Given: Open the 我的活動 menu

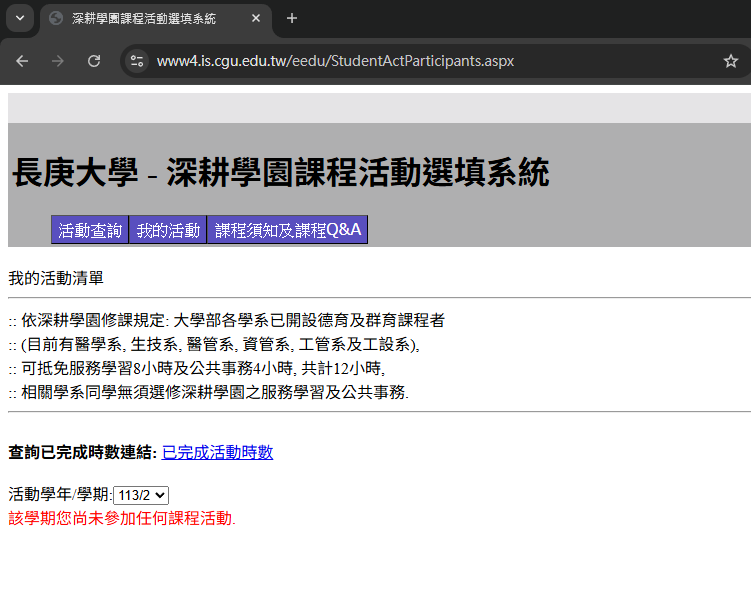Looking at the screenshot, I should [x=168, y=230].
